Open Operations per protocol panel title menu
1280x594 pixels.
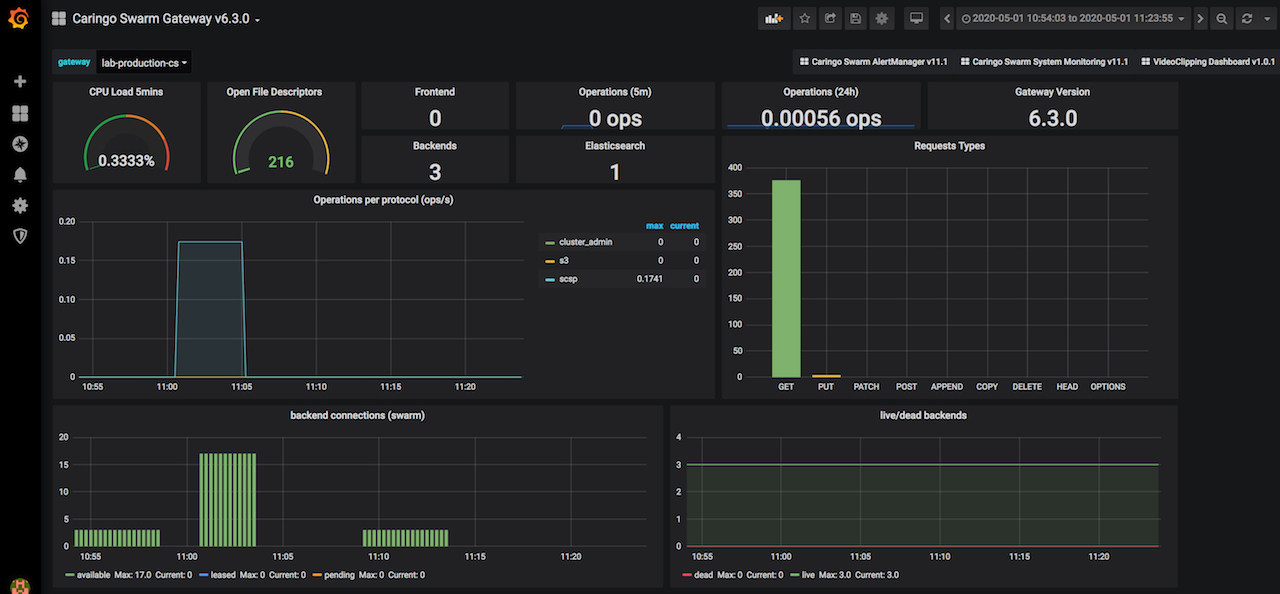point(385,199)
